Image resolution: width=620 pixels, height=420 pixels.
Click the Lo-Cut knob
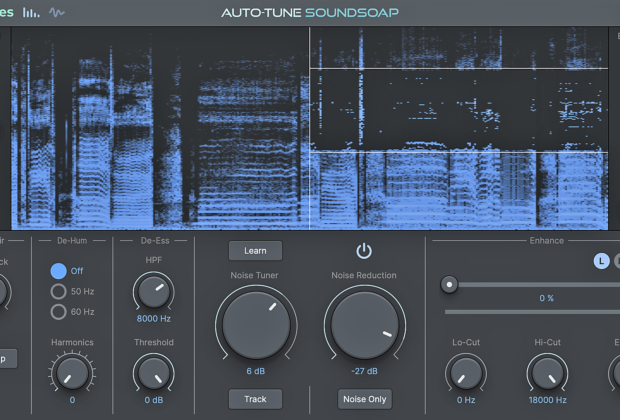click(x=466, y=374)
